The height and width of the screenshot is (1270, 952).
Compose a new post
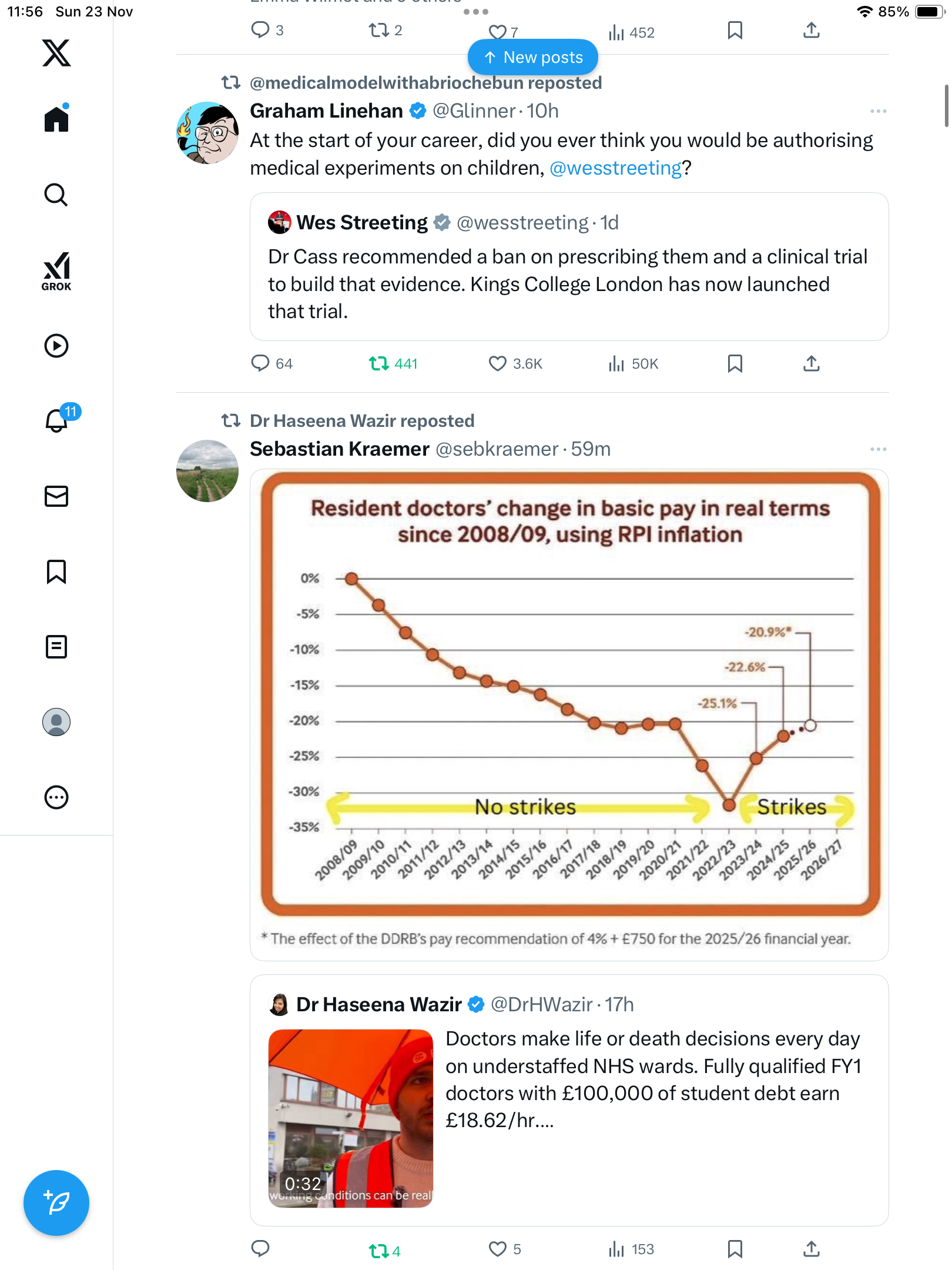point(56,1203)
